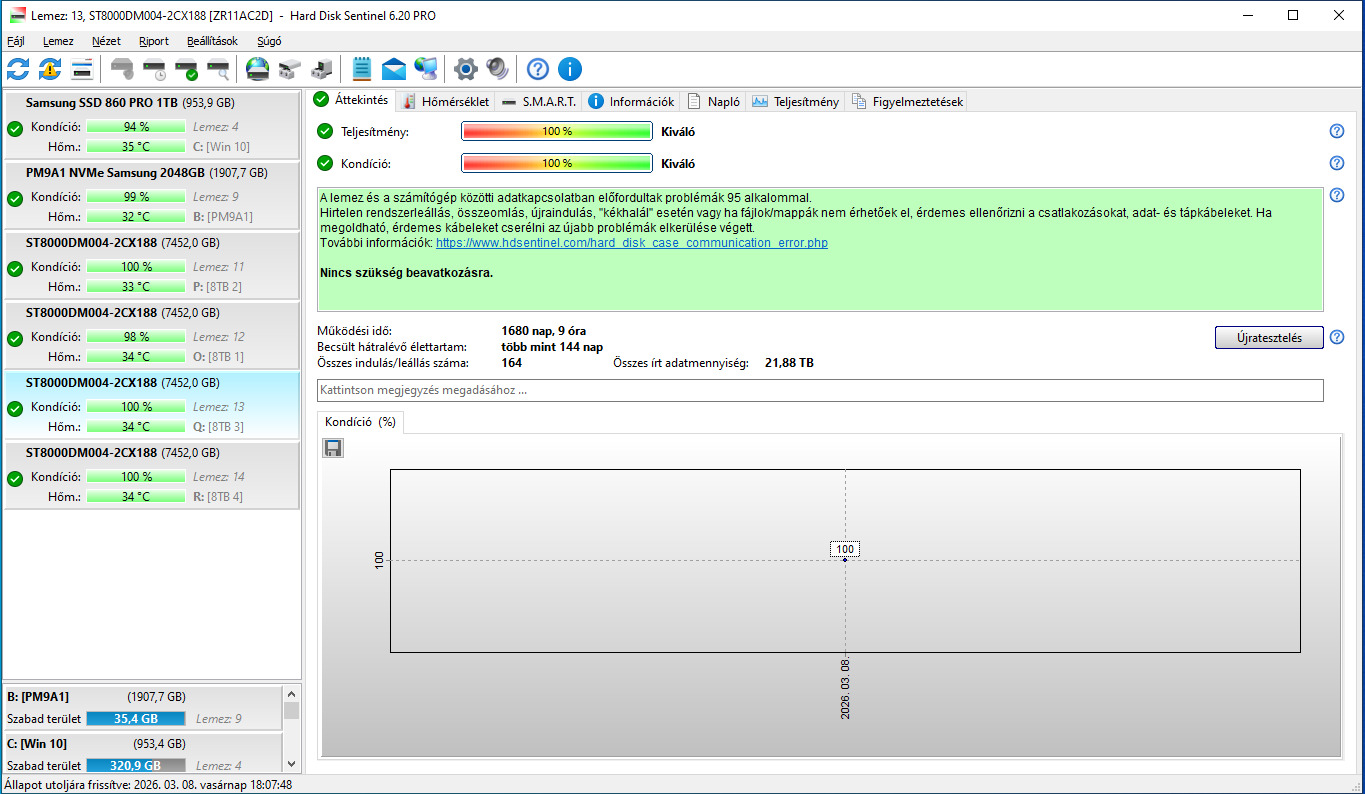Open the Nézet menu
This screenshot has width=1365, height=794.
tap(106, 41)
